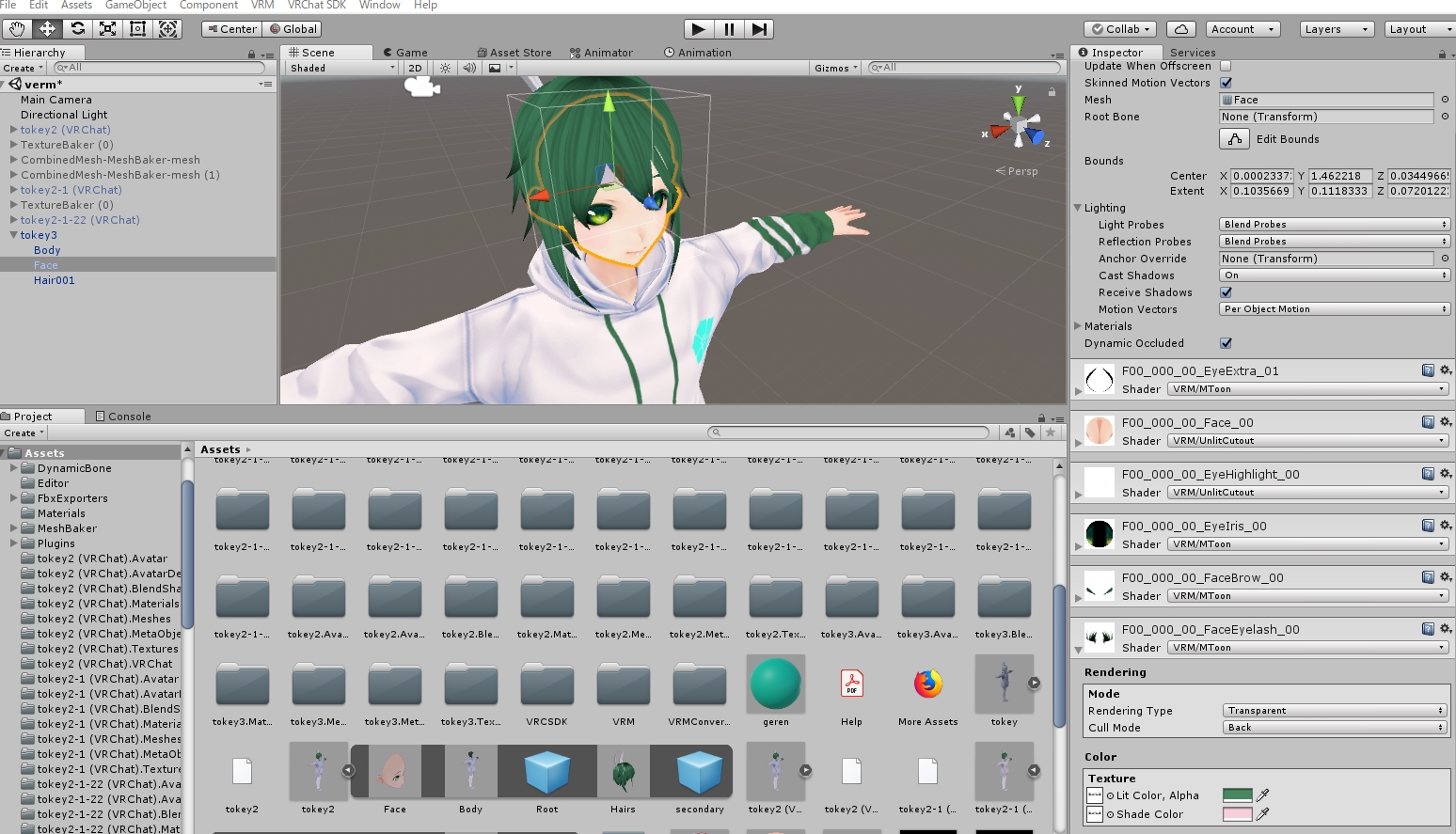This screenshot has width=1456, height=834.
Task: Open settings gear for F00_000_00_EyeExtra_01 material
Action: coord(1446,370)
